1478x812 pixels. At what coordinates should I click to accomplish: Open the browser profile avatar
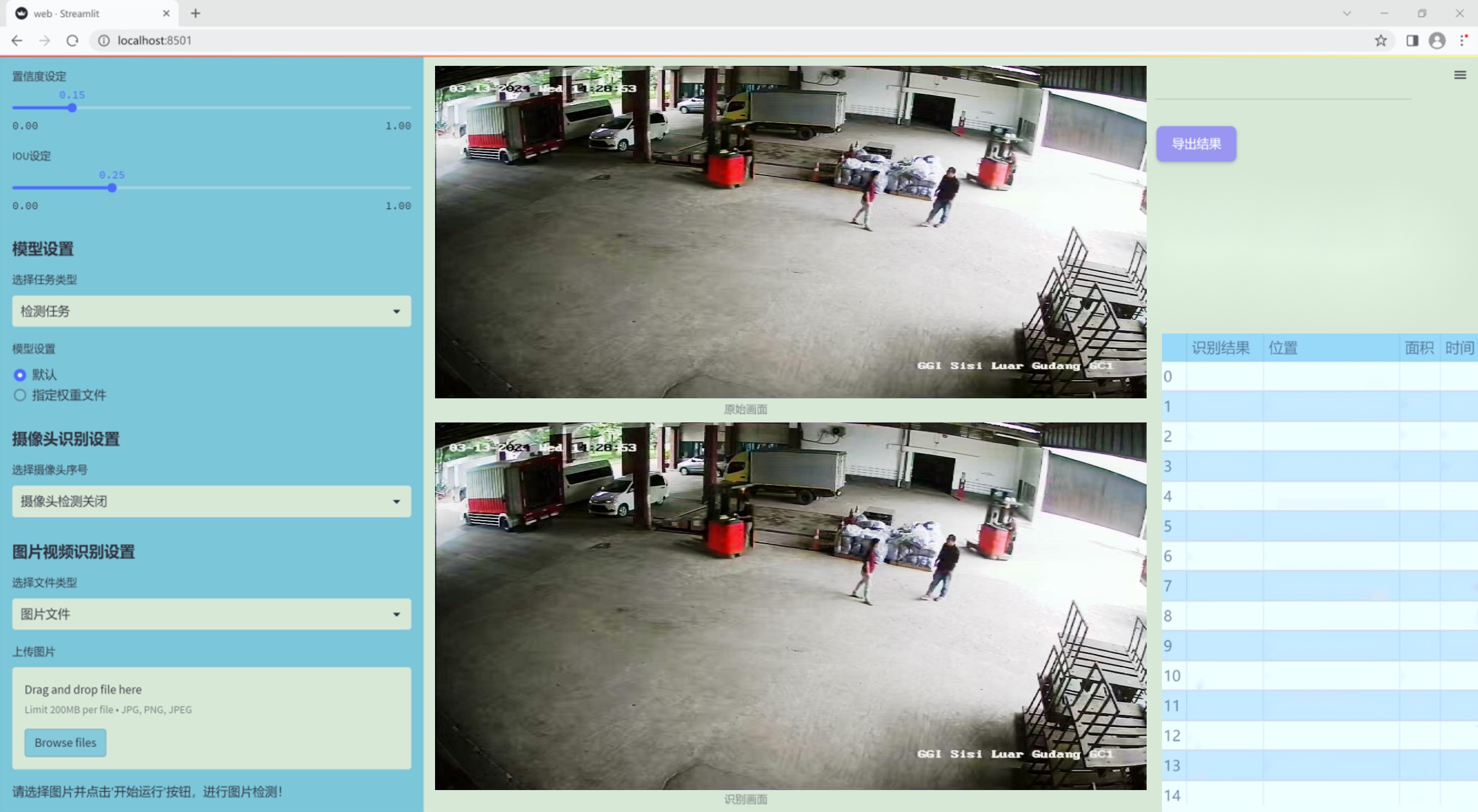1437,41
